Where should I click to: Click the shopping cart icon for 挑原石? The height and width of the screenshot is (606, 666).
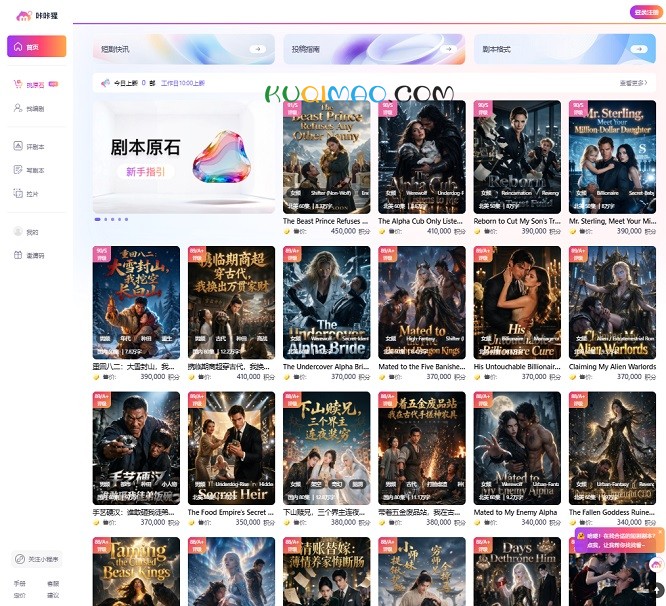[x=18, y=84]
